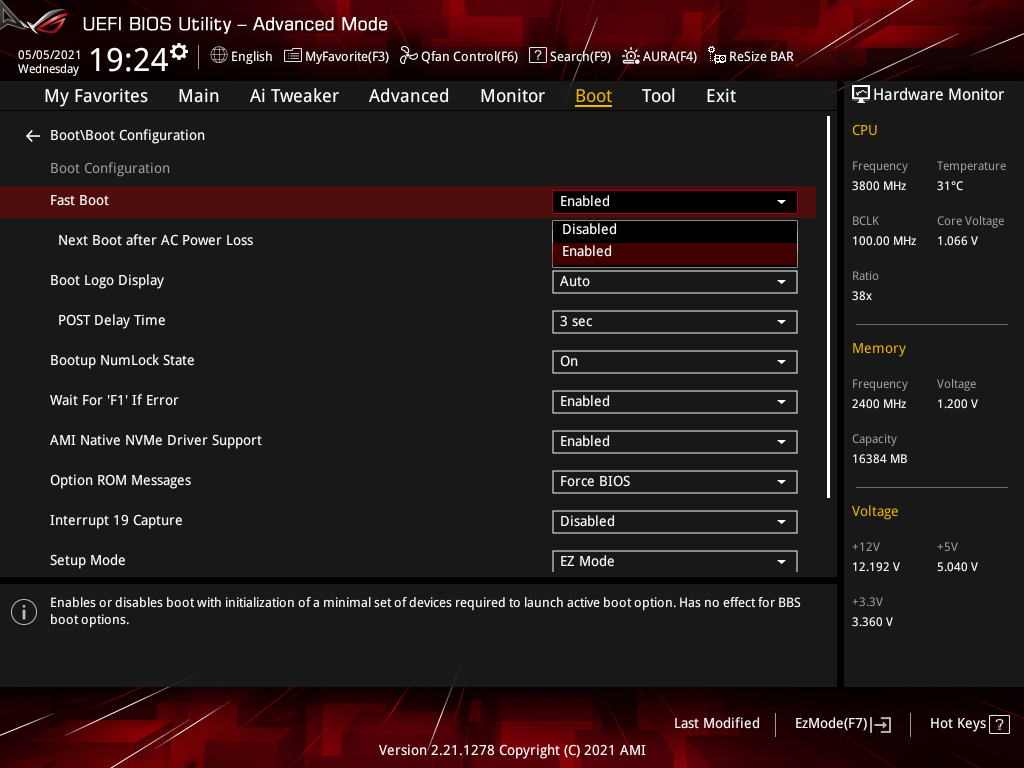Select the Boot tab

594,96
